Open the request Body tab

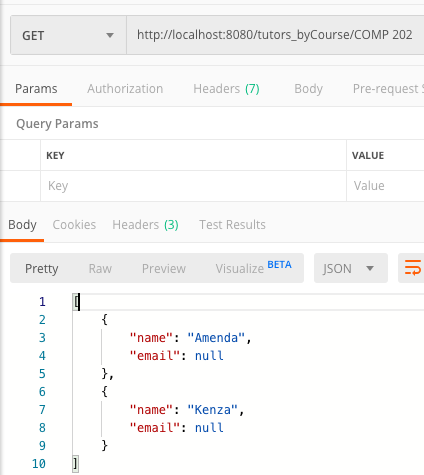(x=308, y=89)
